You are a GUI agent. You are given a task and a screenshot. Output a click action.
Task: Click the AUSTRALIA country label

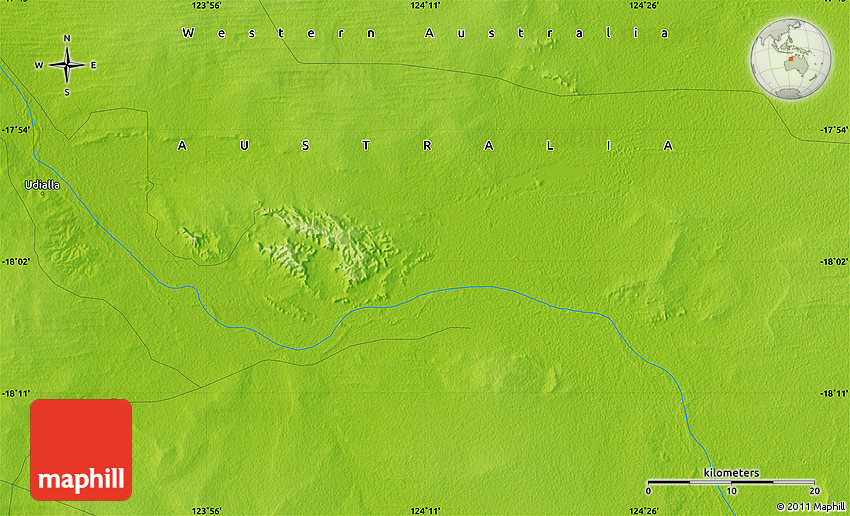coord(426,146)
